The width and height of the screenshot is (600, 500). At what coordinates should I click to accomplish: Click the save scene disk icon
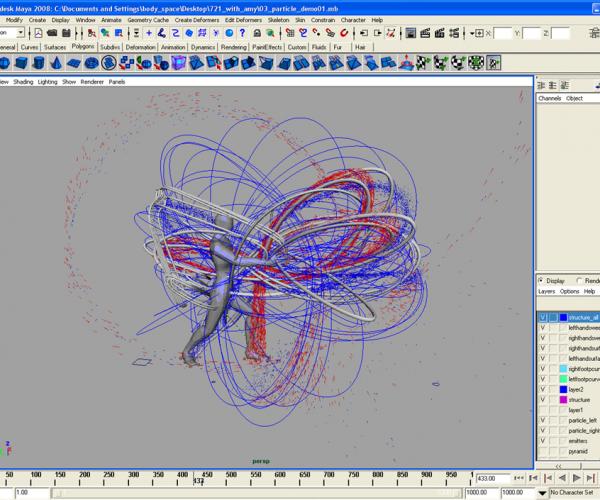click(66, 33)
